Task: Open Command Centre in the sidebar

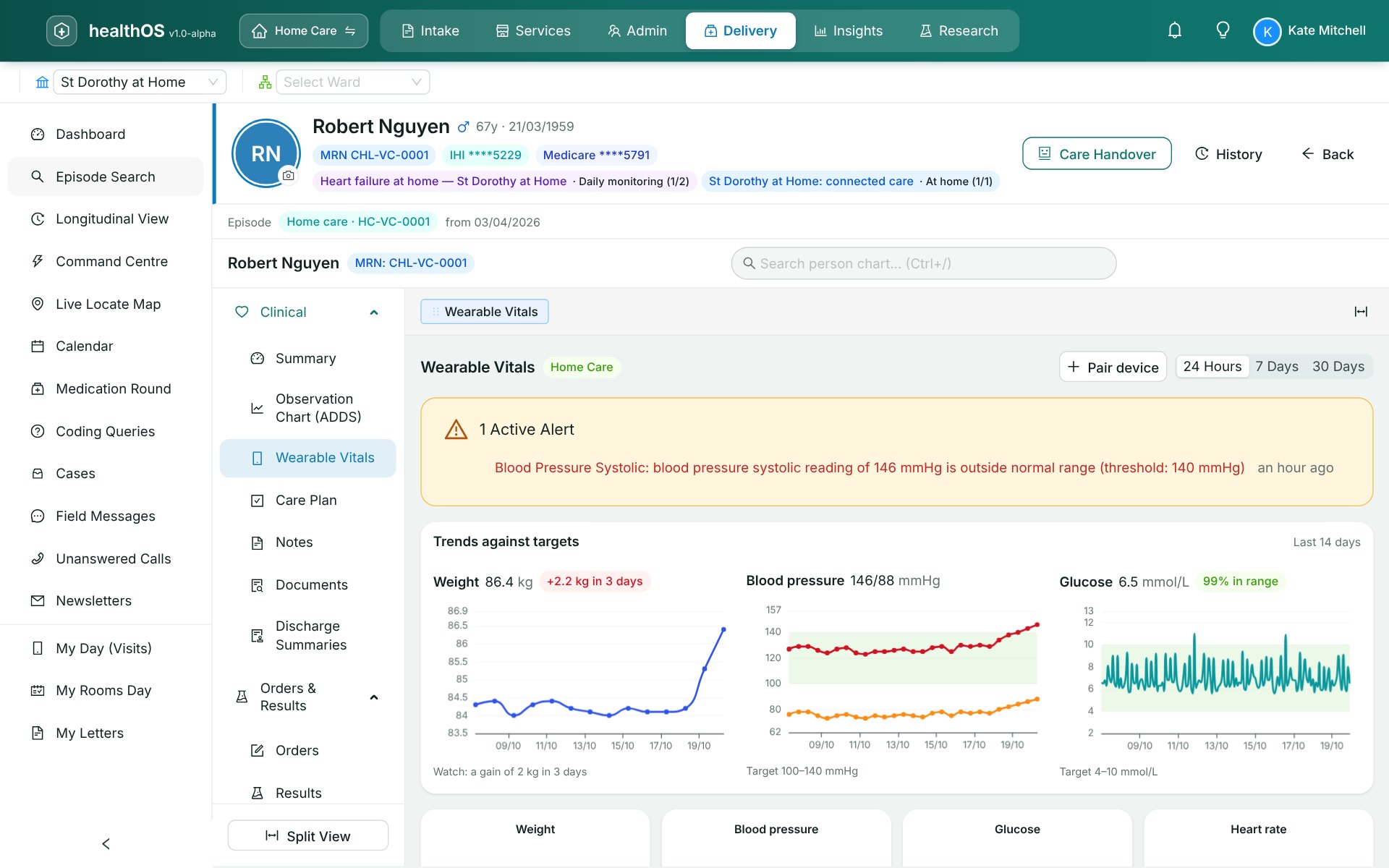Action: (x=106, y=261)
